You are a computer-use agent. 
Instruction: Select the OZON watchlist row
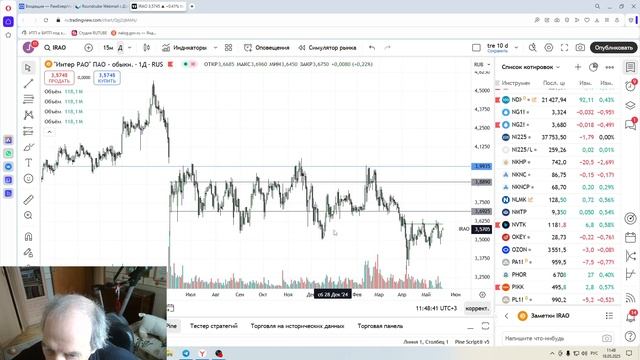pyautogui.click(x=558, y=249)
